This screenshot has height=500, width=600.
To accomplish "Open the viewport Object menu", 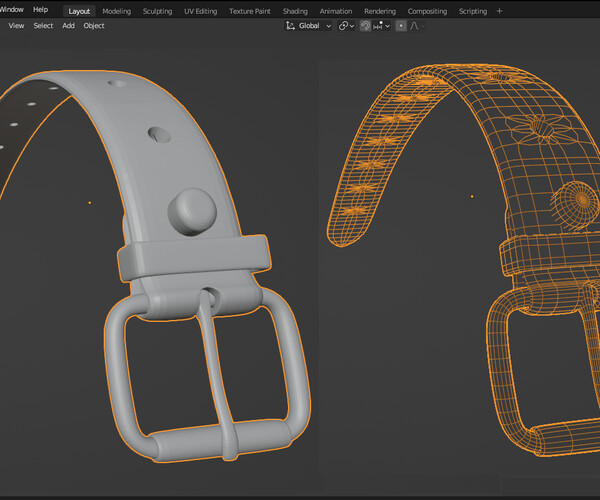I will click(x=94, y=26).
